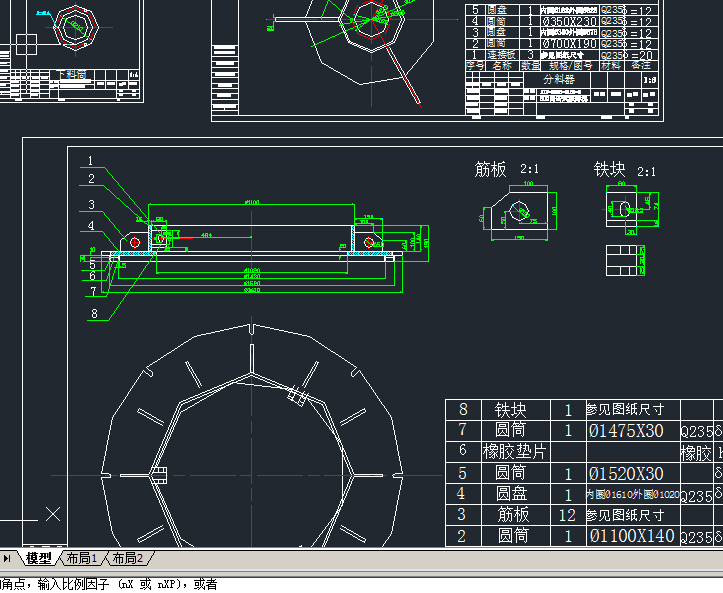
Task: Select the 备注 header in upper table
Action: click(641, 65)
